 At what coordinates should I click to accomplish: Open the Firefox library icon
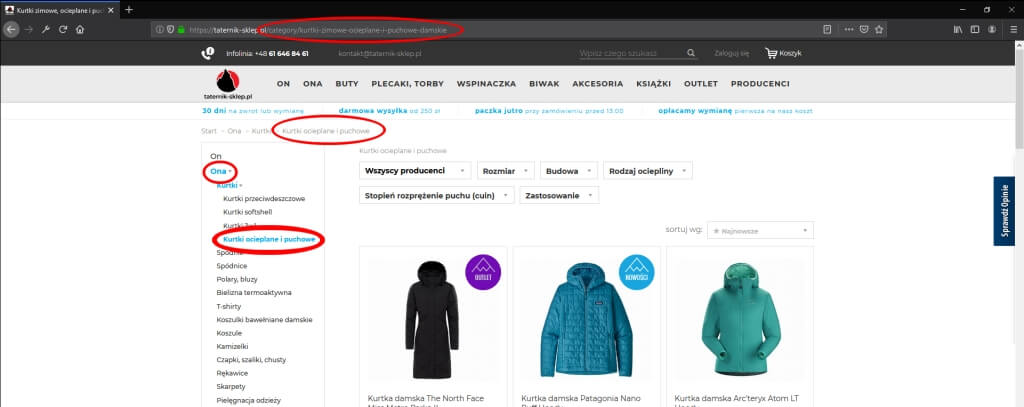[x=958, y=29]
